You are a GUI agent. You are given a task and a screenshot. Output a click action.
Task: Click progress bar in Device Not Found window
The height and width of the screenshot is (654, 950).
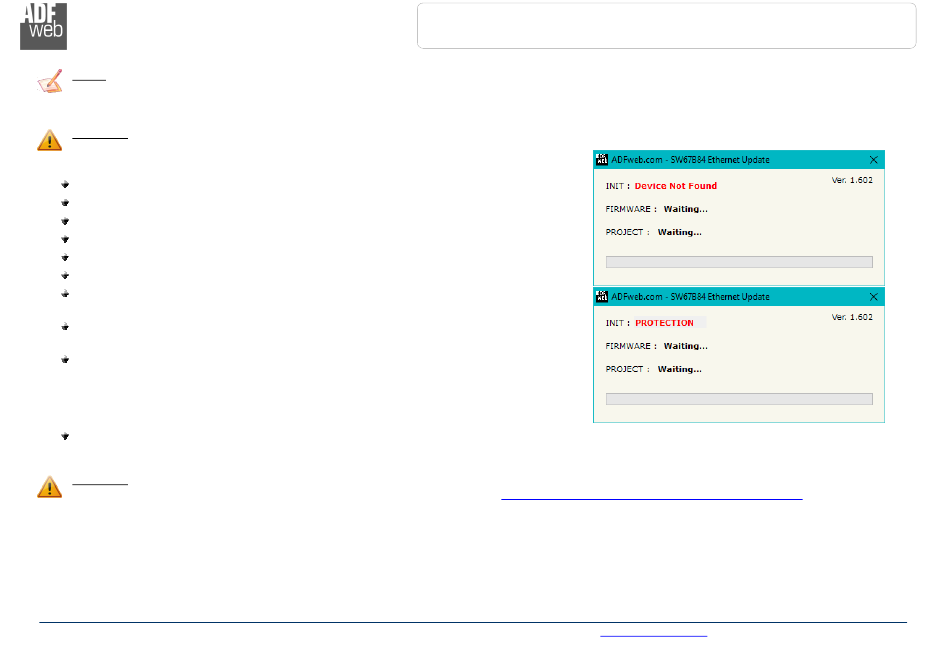coord(739,262)
